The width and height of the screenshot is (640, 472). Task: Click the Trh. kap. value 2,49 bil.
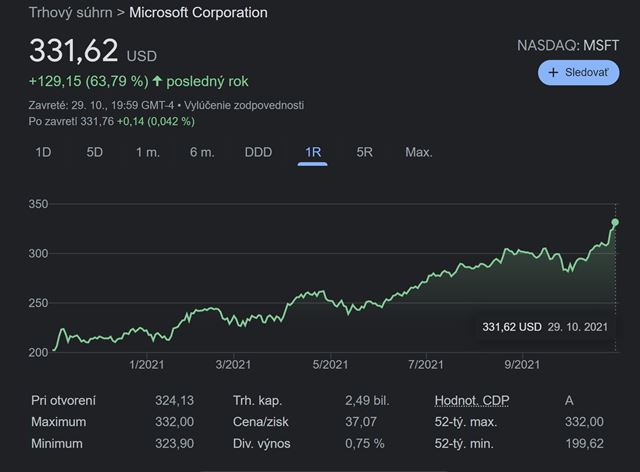click(367, 400)
